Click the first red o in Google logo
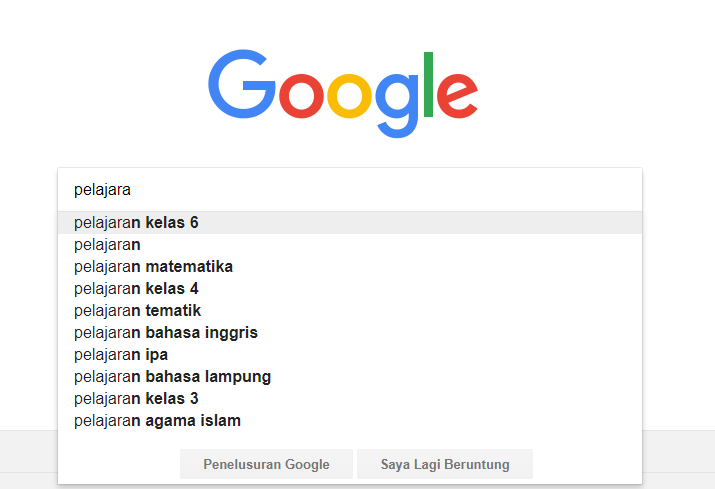 click(301, 95)
